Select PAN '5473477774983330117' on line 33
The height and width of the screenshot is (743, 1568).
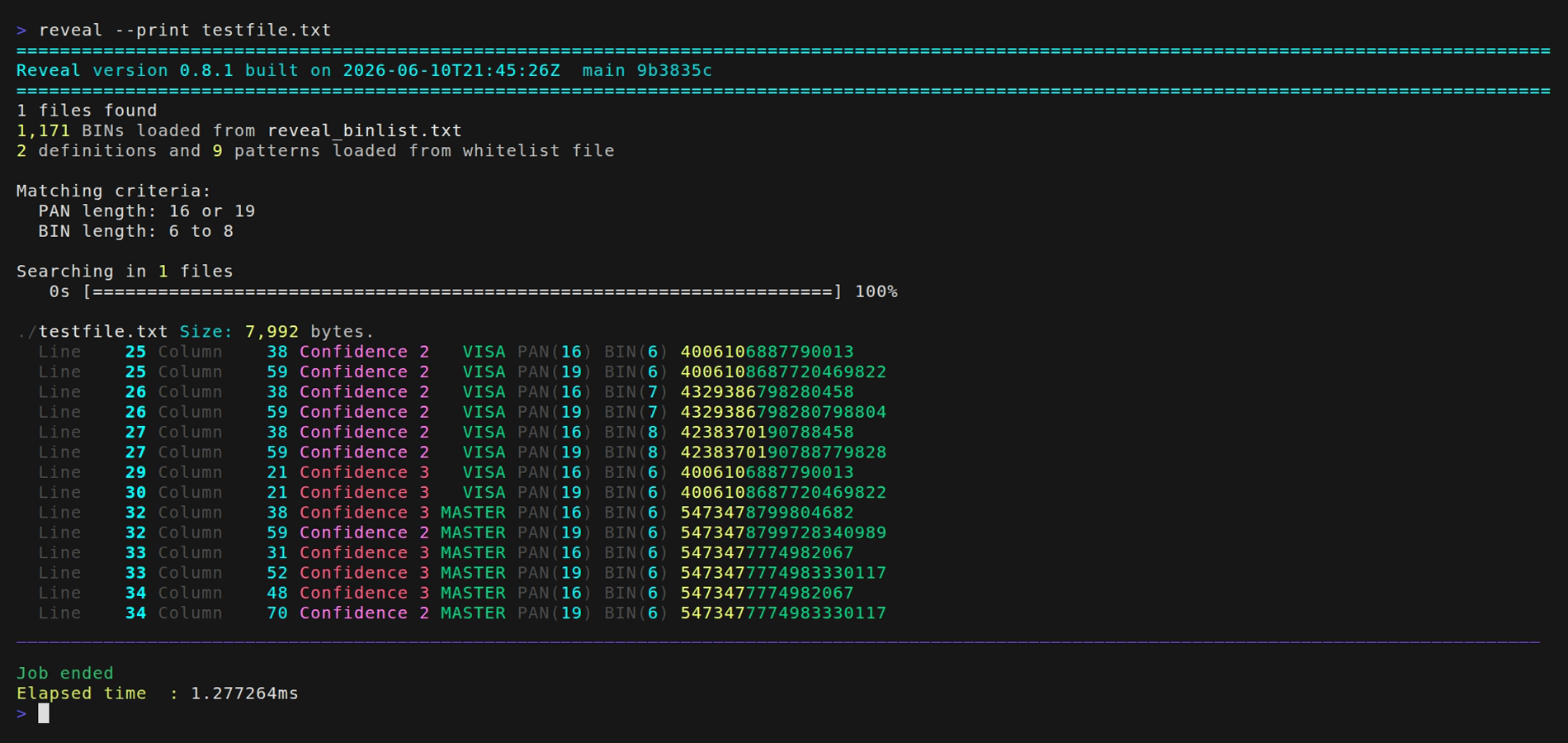click(783, 573)
